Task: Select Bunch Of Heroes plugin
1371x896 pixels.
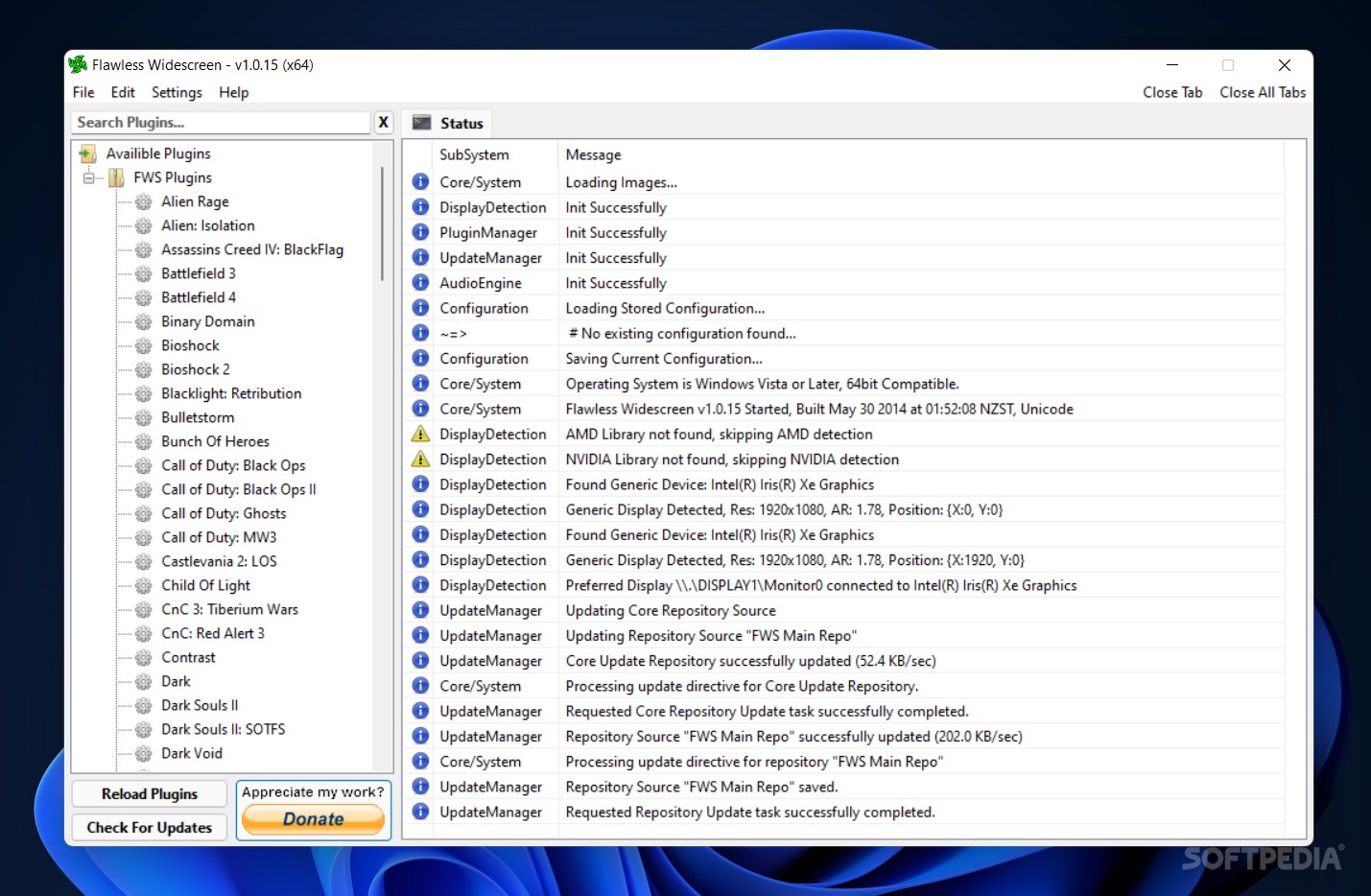Action: (215, 441)
